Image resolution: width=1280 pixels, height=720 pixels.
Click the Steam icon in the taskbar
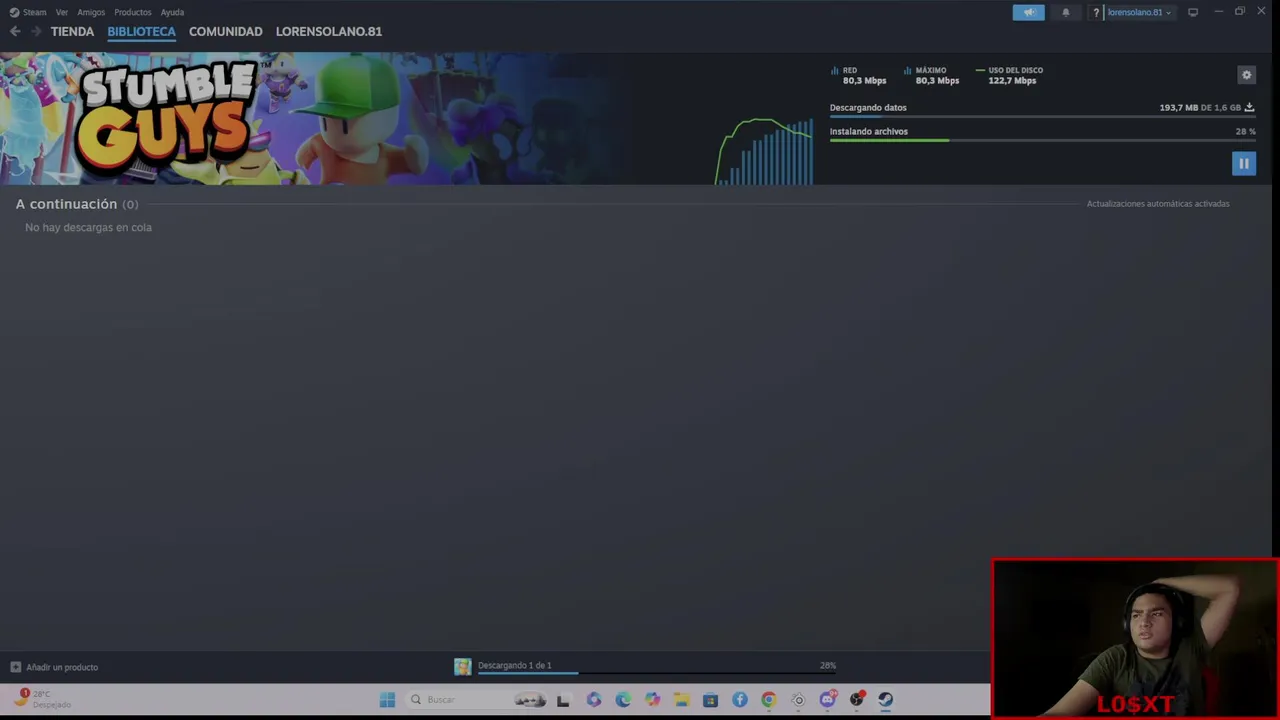coord(885,700)
